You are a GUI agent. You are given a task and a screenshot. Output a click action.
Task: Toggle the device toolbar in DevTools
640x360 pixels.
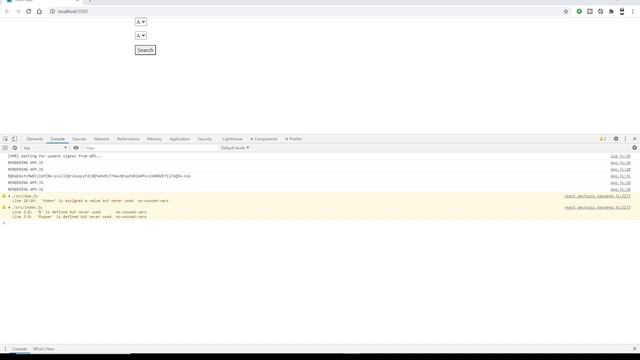[x=14, y=139]
